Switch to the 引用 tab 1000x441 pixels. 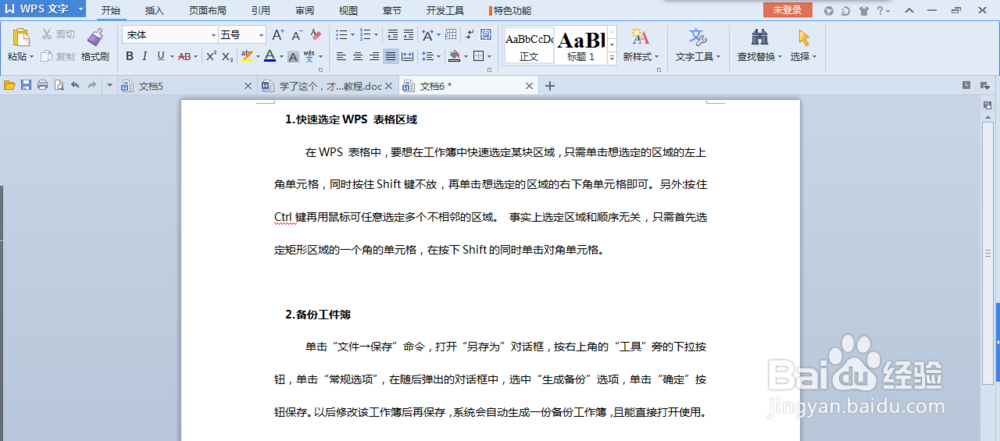click(x=260, y=11)
